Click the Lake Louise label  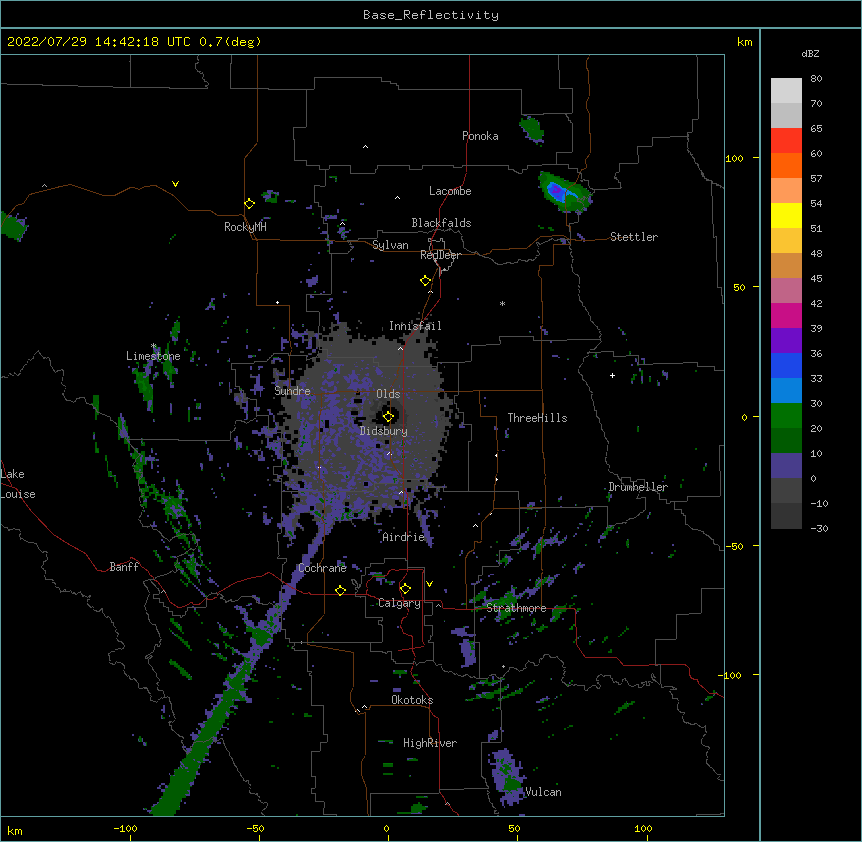point(16,484)
